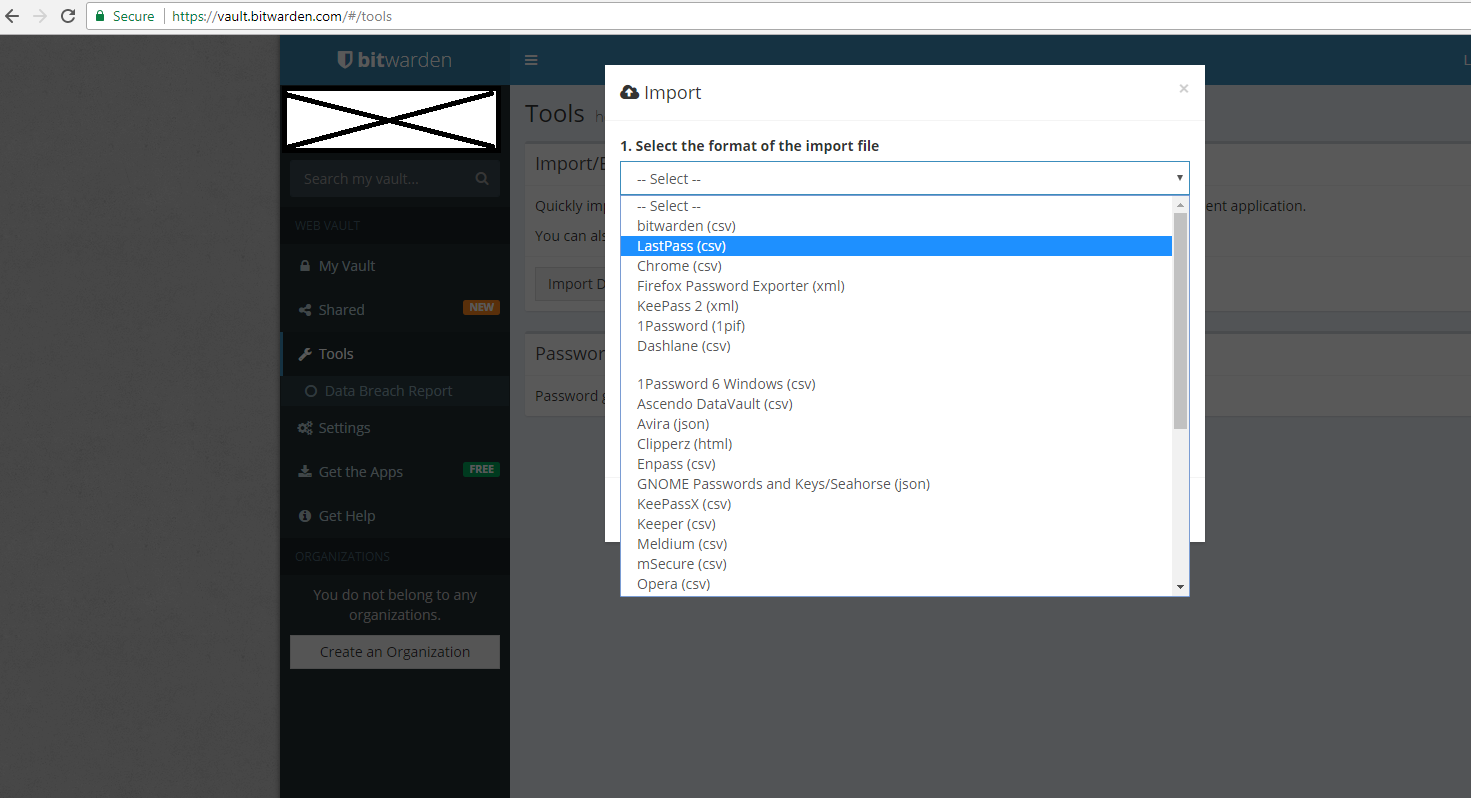Choose Keeper (csv) option
Viewport: 1471px width, 798px height.
[x=896, y=524]
